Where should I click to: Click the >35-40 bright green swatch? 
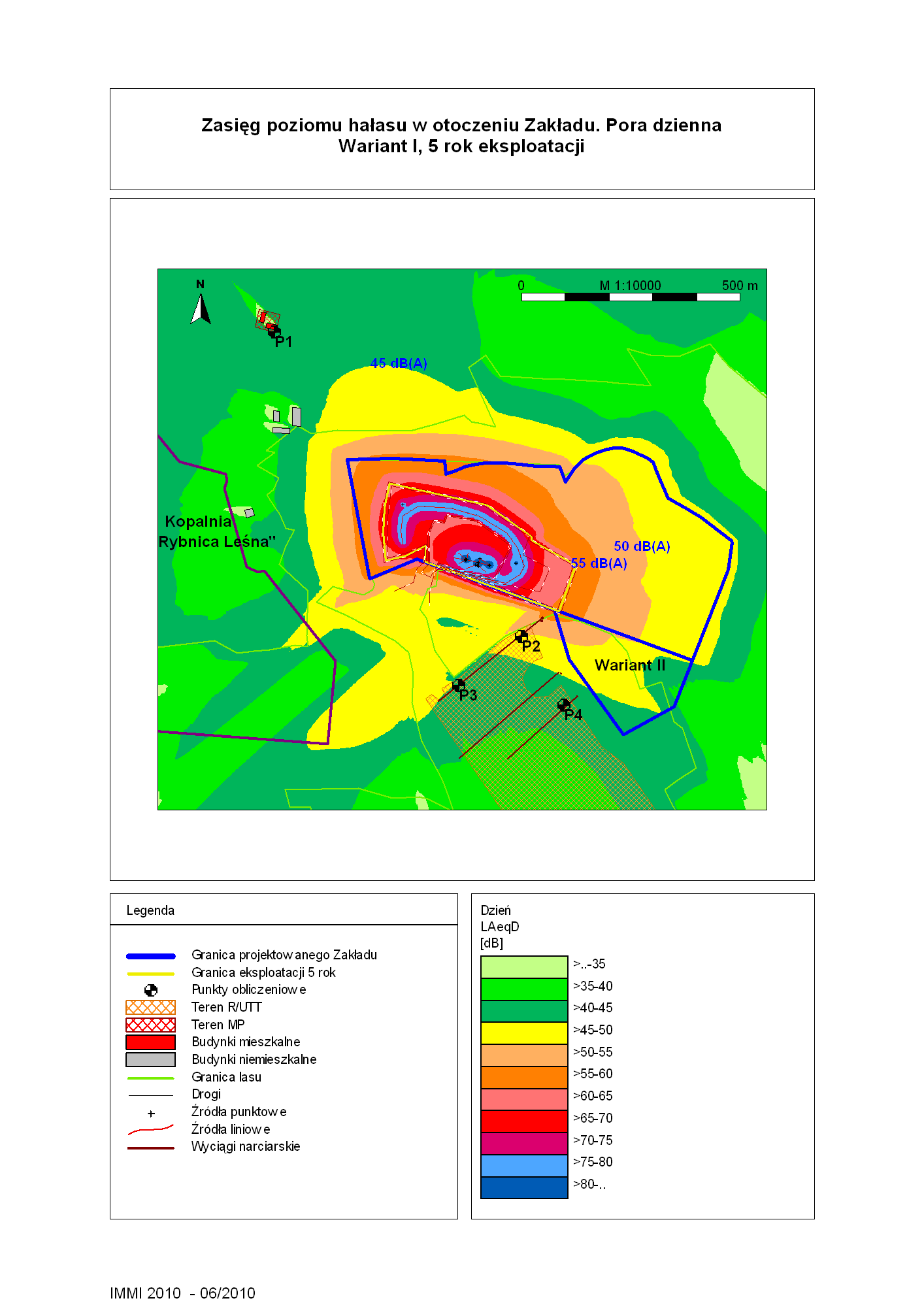pos(524,989)
